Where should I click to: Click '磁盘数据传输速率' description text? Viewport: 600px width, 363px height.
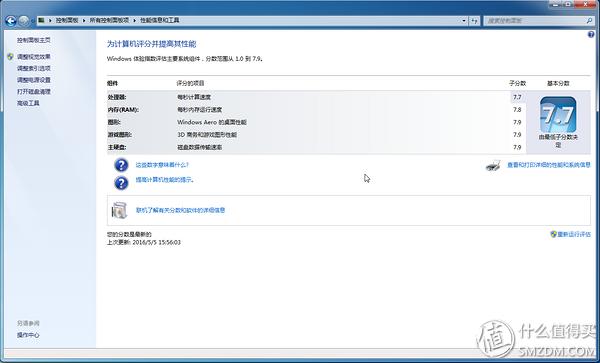click(199, 147)
